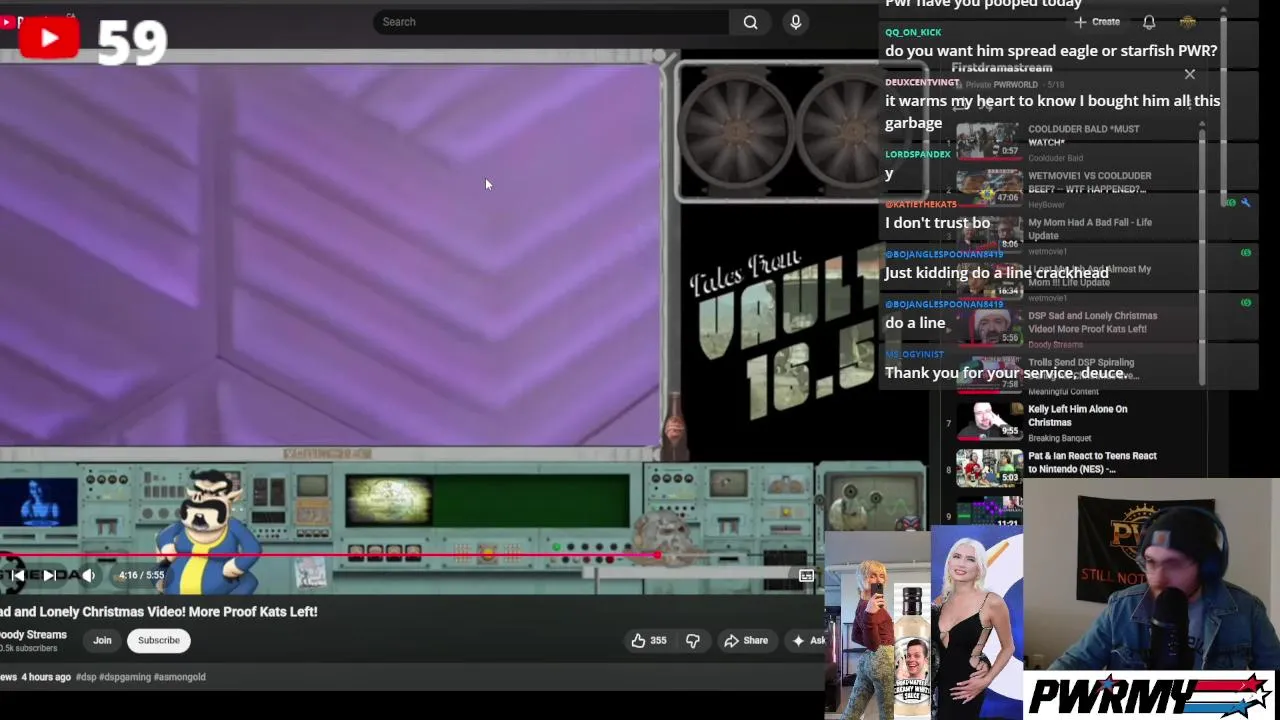Open the #dsp hashtag

(85, 677)
